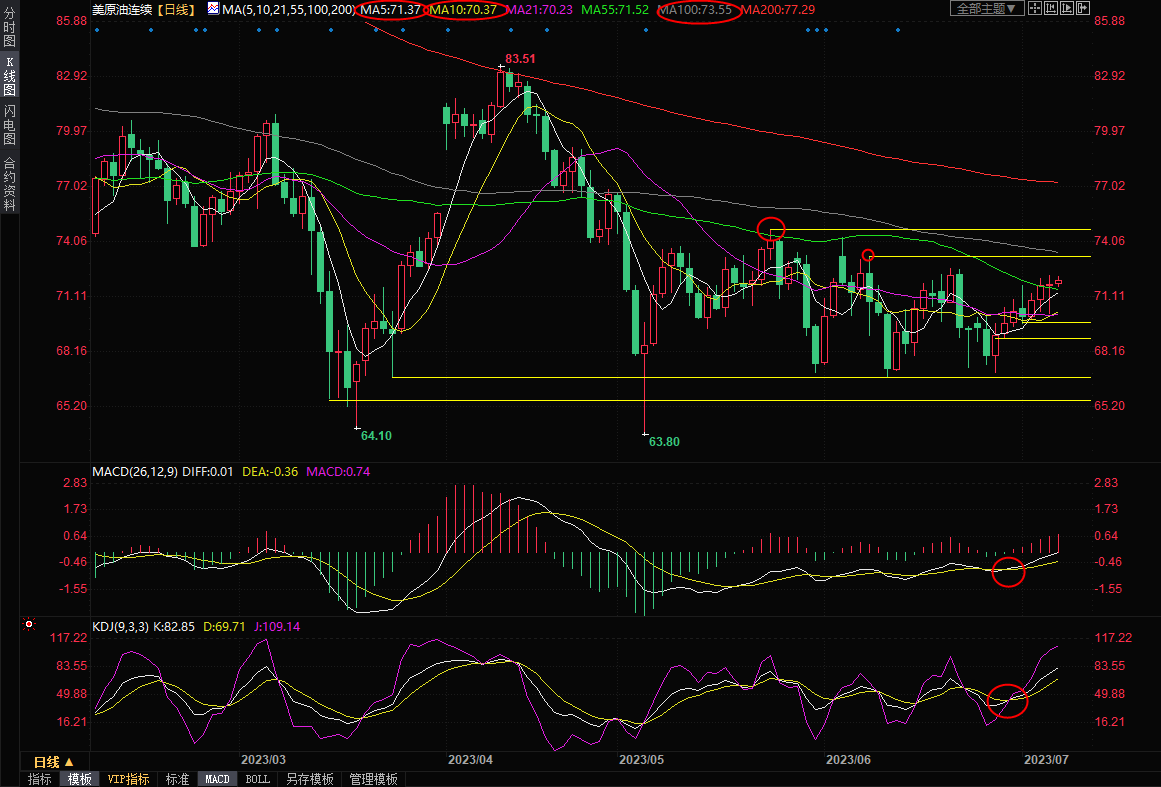Click the interval measurement icon at top right
Image resolution: width=1161 pixels, height=787 pixels.
1050,9
